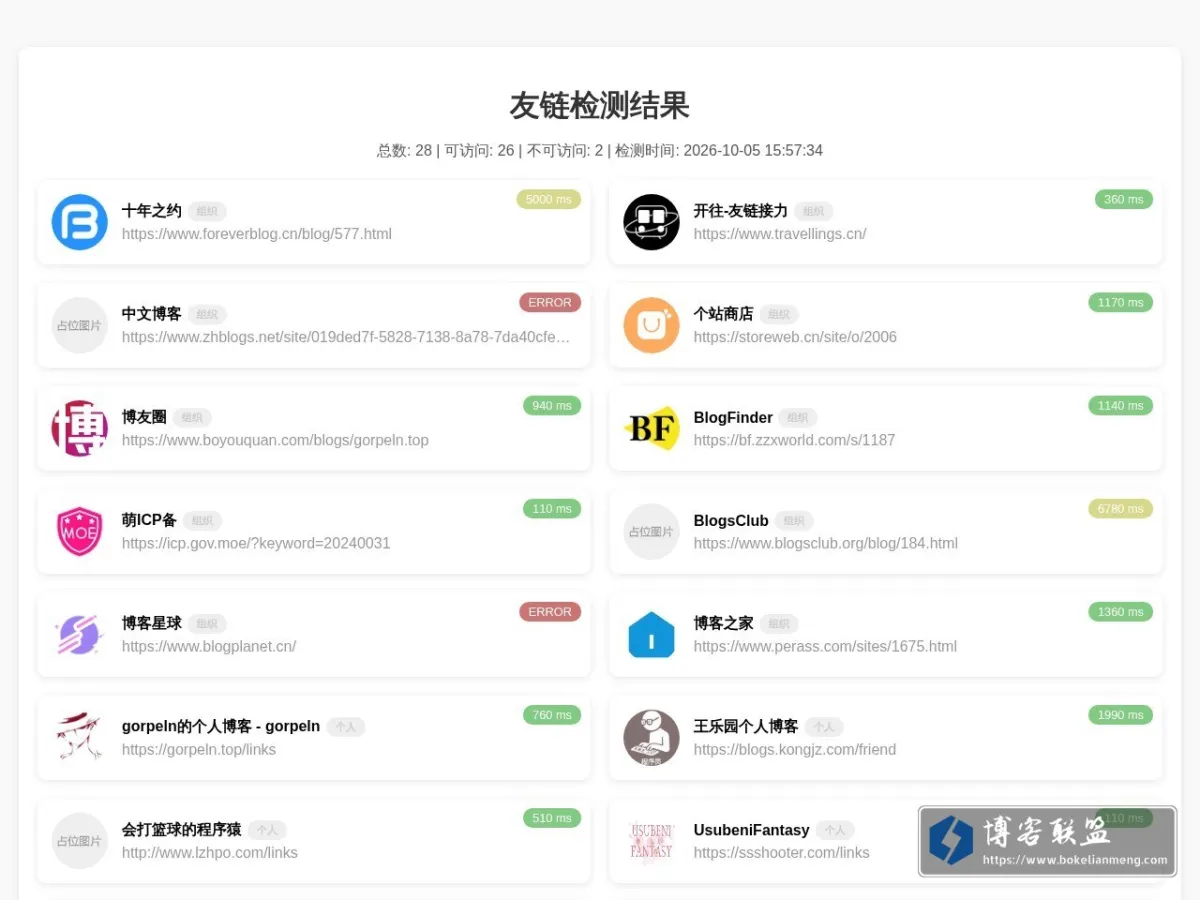Click the 个人 tag beside UsubeniFantasy
The height and width of the screenshot is (900, 1200).
click(835, 830)
